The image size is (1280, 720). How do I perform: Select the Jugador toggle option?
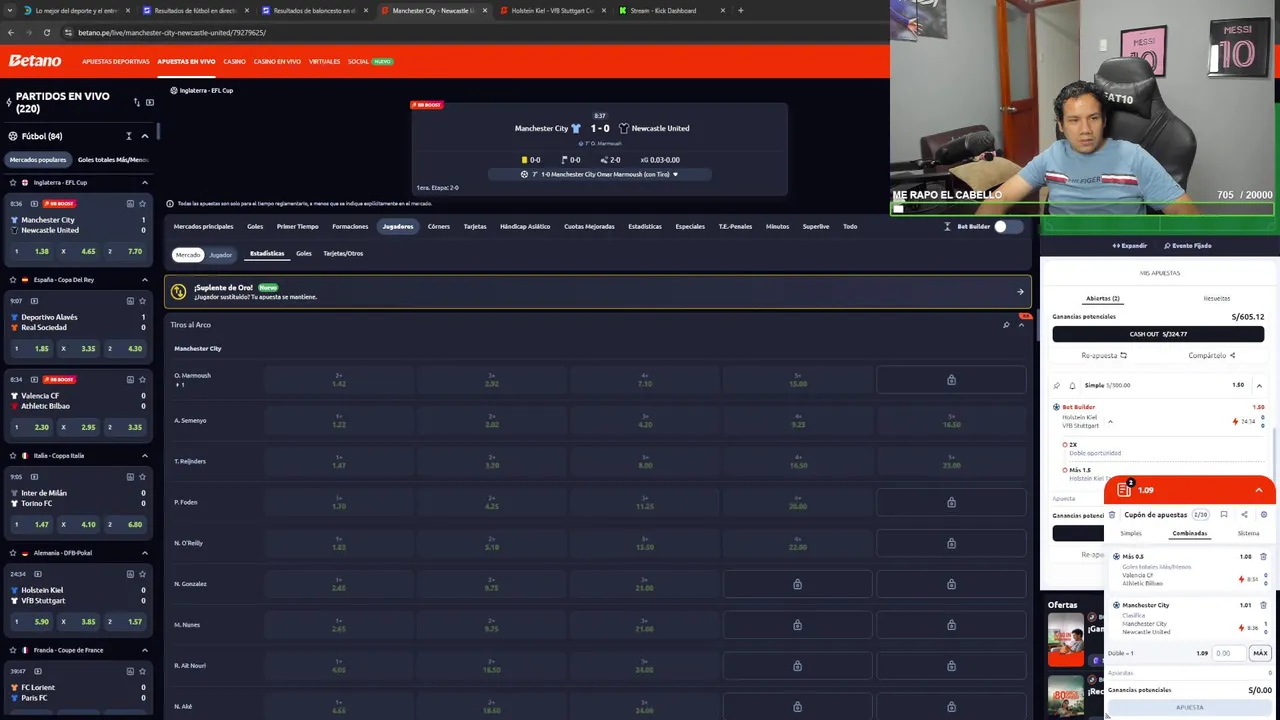220,255
